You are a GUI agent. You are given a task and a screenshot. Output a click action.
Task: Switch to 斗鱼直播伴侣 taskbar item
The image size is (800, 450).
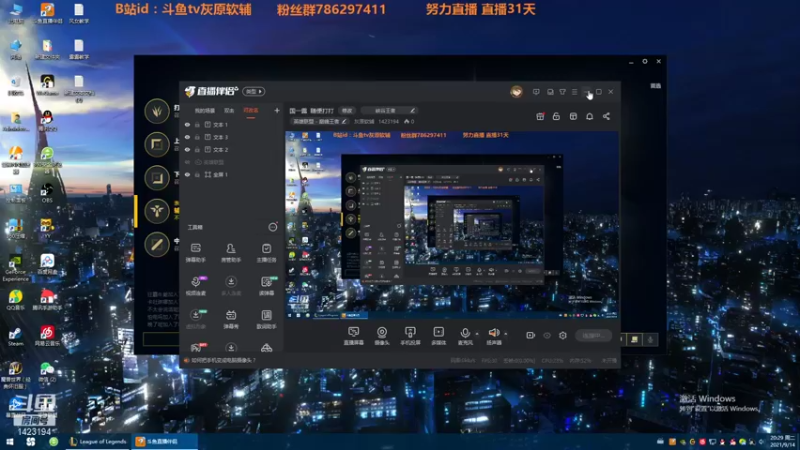(x=165, y=441)
